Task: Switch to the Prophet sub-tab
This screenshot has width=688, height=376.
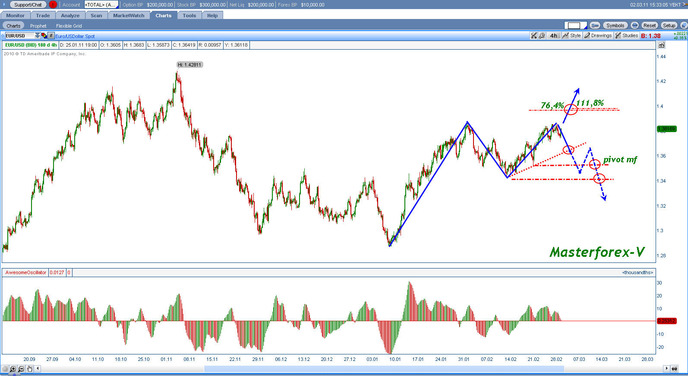Action: 38,26
